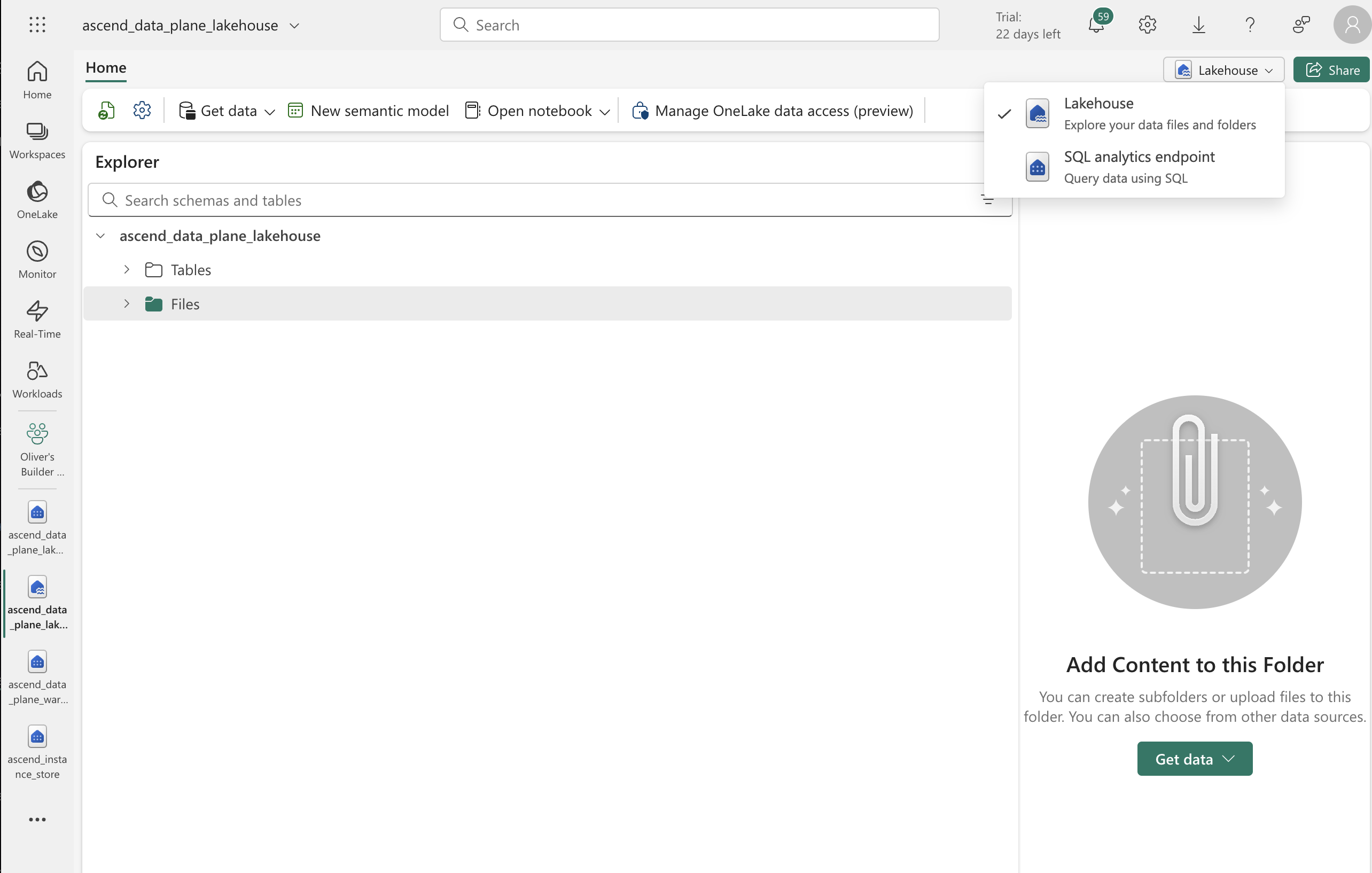Open the app launcher grid icon

pyautogui.click(x=37, y=25)
